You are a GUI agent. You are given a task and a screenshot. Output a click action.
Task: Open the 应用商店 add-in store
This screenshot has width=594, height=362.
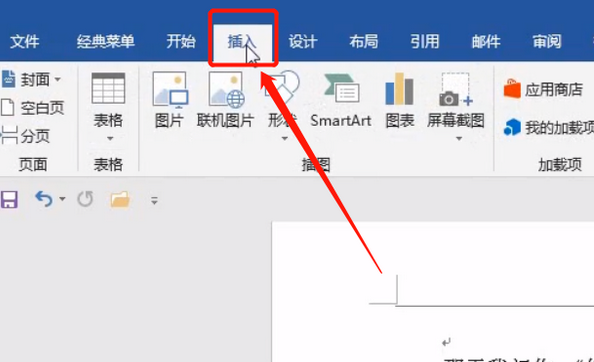pos(543,89)
